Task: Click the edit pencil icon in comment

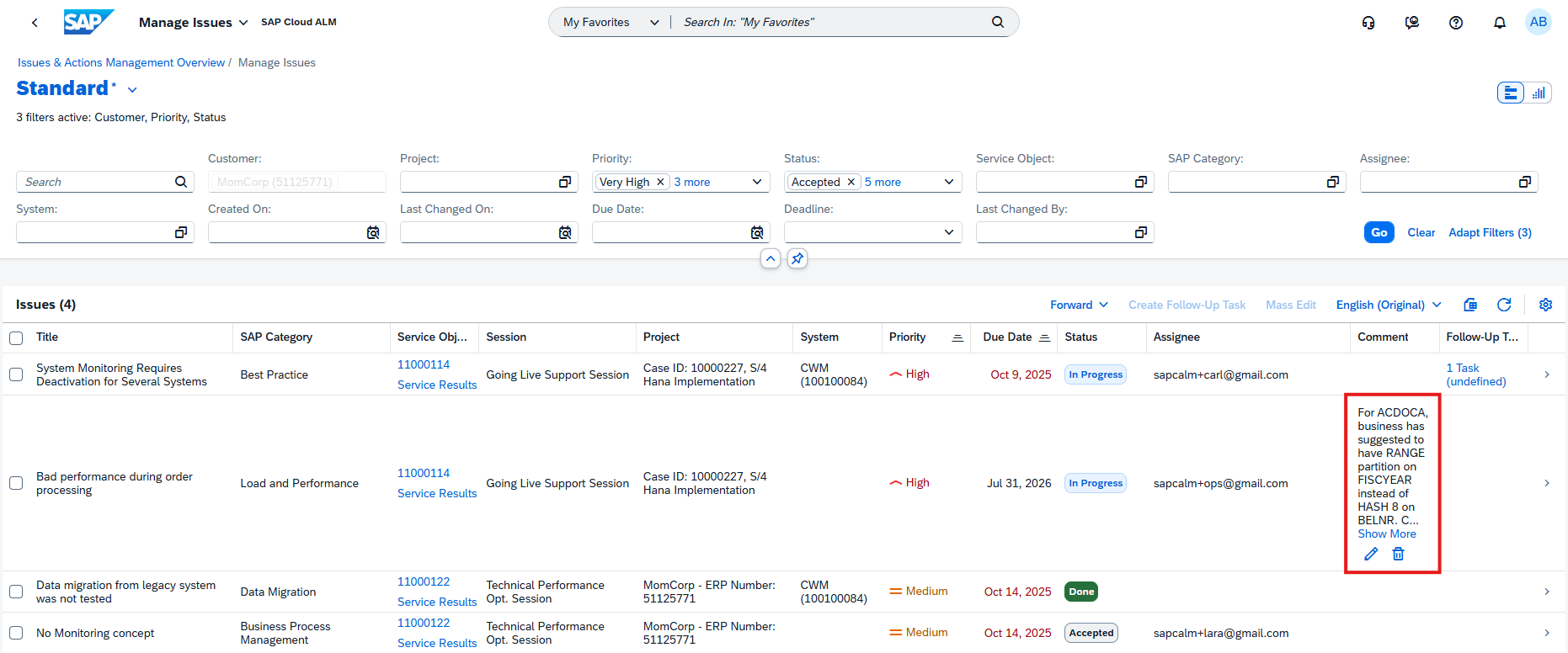Action: pos(1371,554)
